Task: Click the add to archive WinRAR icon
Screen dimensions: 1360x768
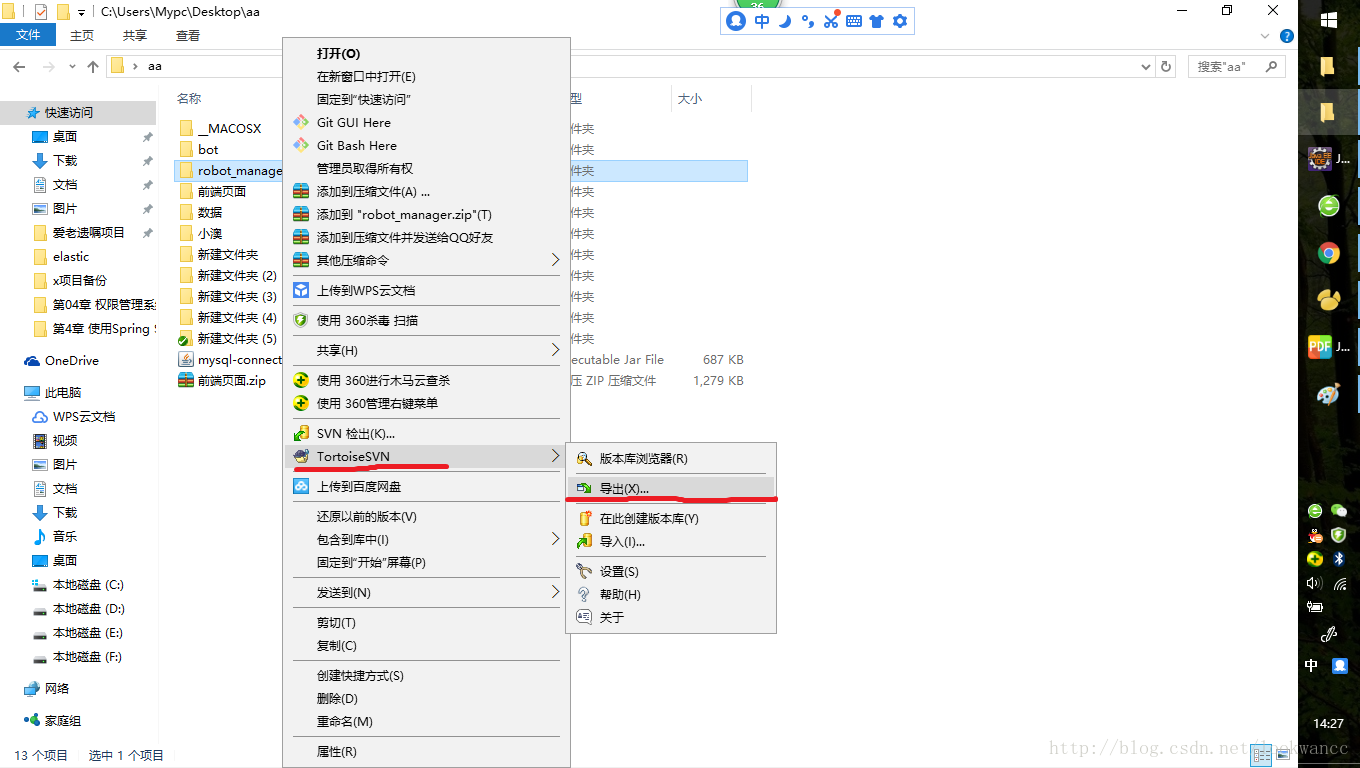Action: tap(301, 191)
